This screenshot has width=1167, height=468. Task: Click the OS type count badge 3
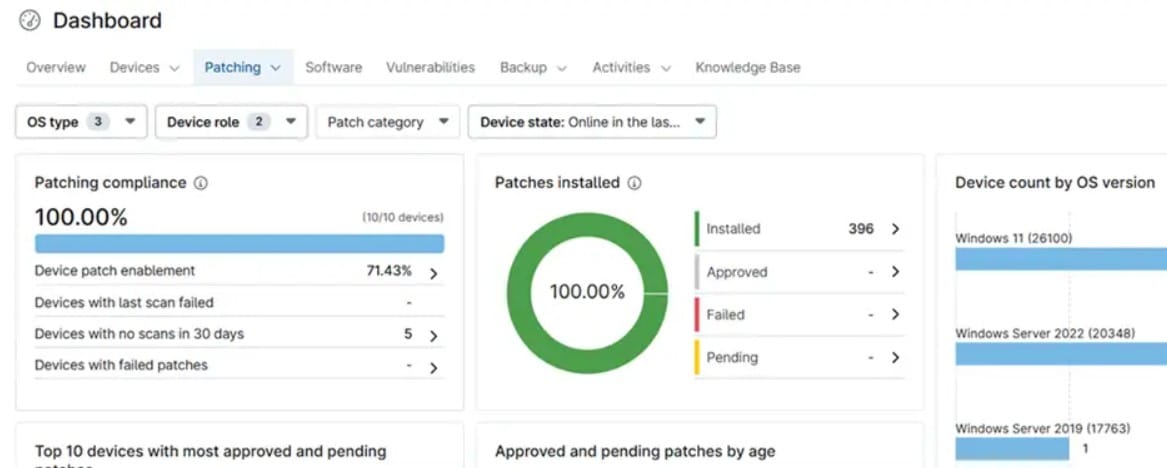(x=97, y=122)
